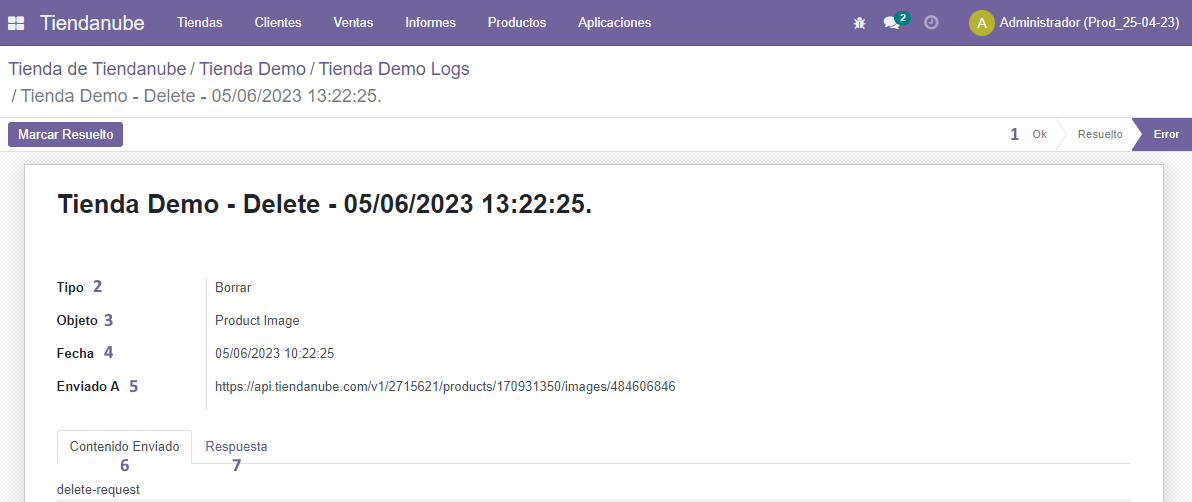The height and width of the screenshot is (502, 1192).
Task: Open the Informes menu
Action: pyautogui.click(x=430, y=22)
